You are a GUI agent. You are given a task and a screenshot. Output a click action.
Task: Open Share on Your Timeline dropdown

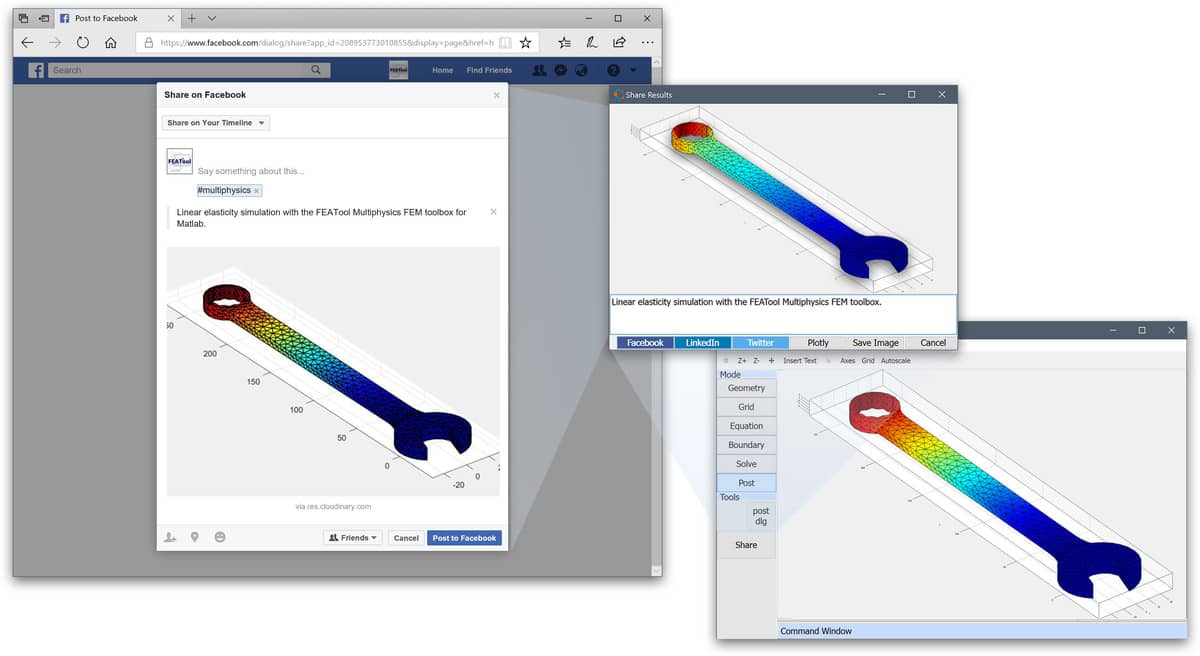(216, 123)
